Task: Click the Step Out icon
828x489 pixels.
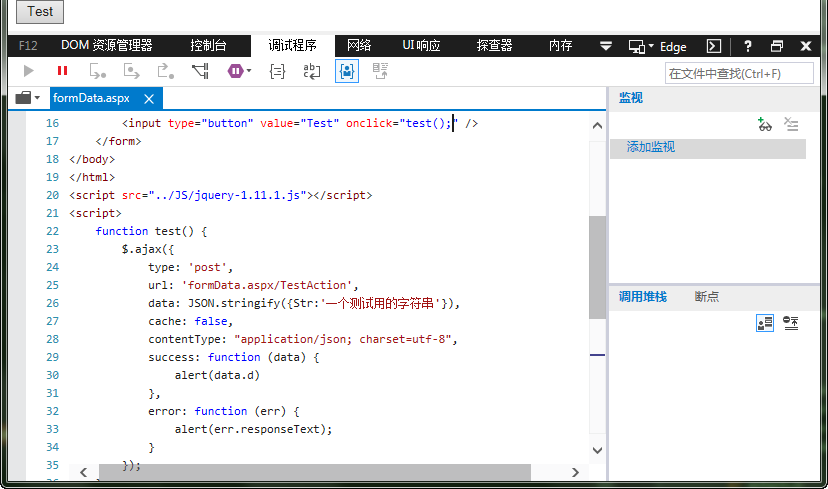Action: (166, 71)
